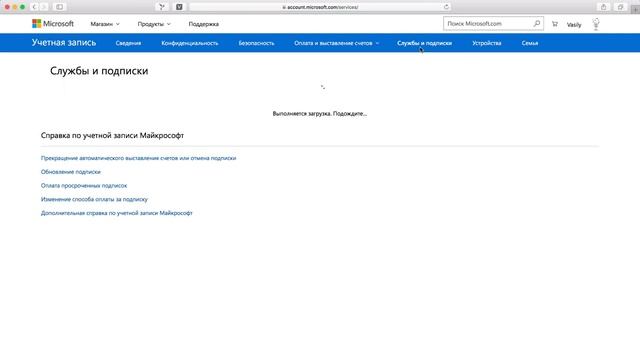The width and height of the screenshot is (640, 360).
Task: Click the Safari address bar
Action: point(320,7)
